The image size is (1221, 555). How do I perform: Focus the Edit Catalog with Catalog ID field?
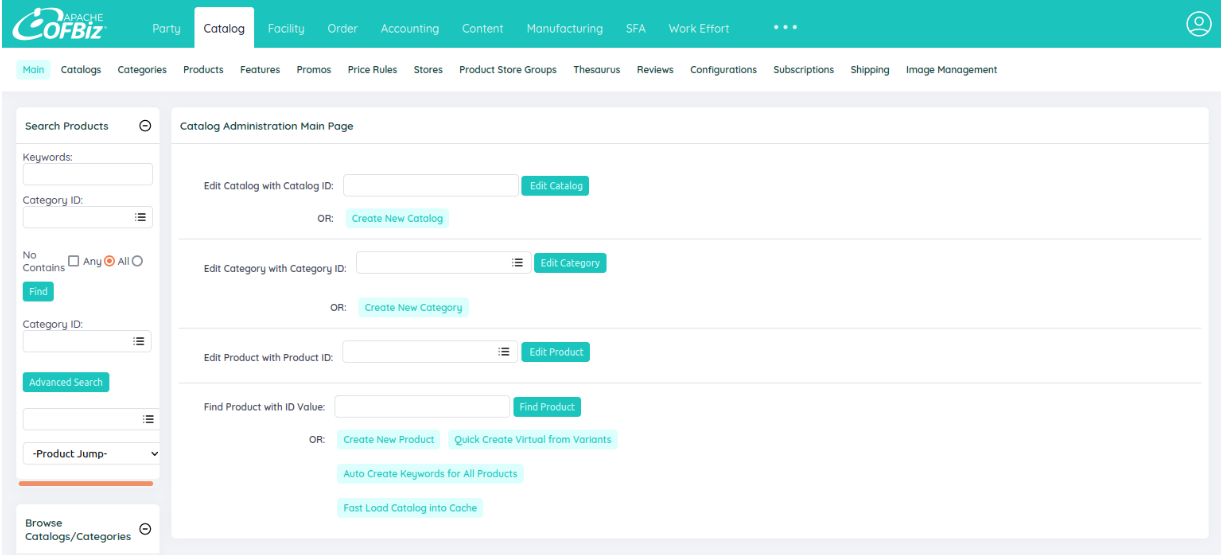coord(431,186)
